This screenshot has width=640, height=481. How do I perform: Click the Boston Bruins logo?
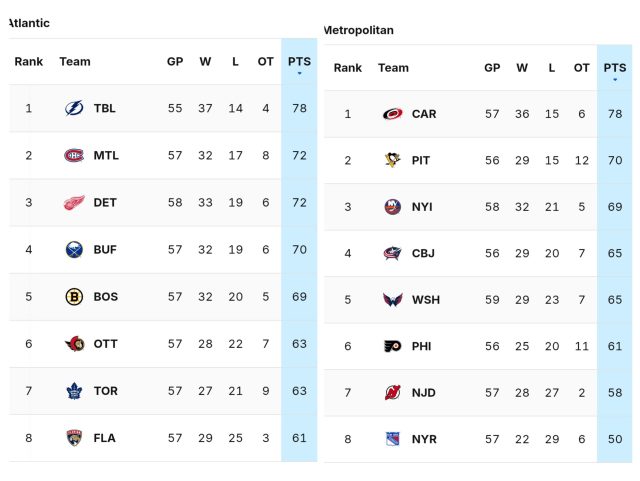coord(75,296)
